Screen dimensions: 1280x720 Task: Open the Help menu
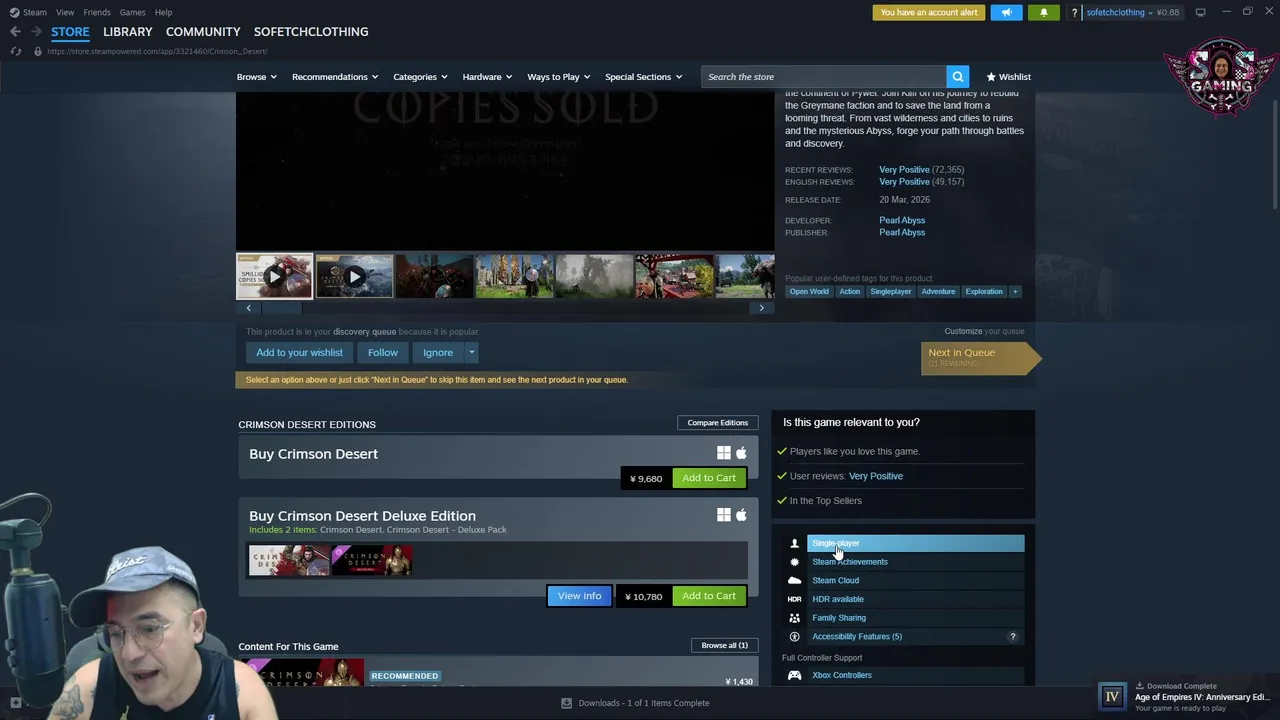tap(163, 12)
